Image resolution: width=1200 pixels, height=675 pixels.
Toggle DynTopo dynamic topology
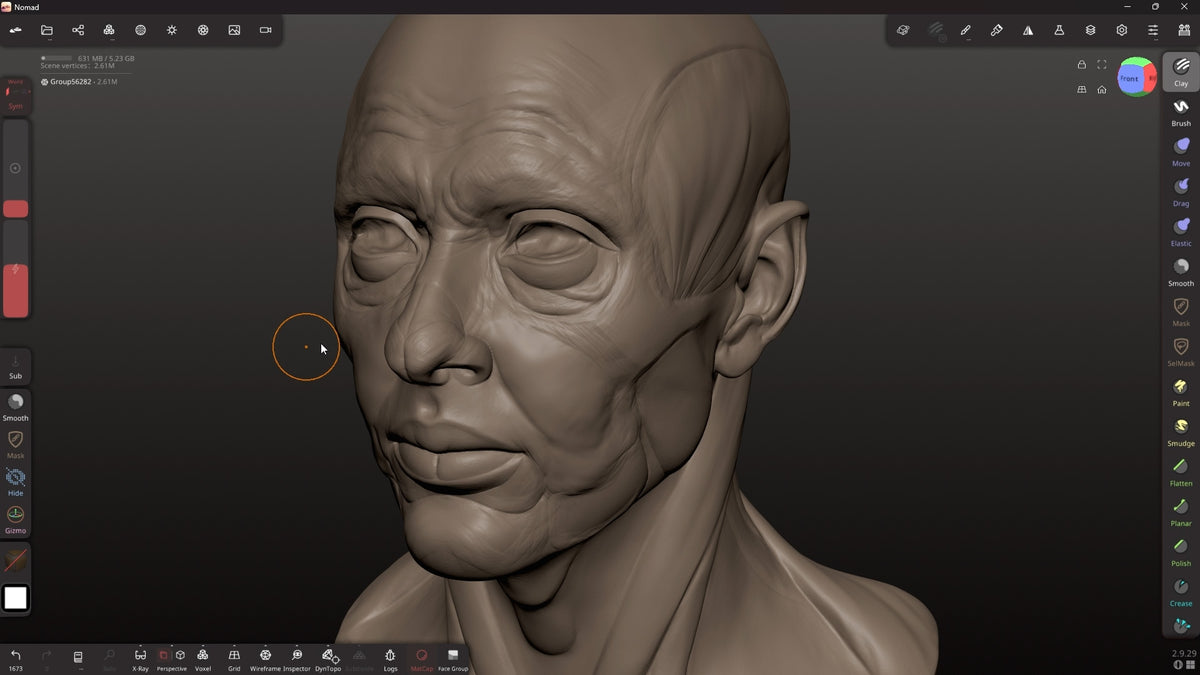[x=328, y=659]
